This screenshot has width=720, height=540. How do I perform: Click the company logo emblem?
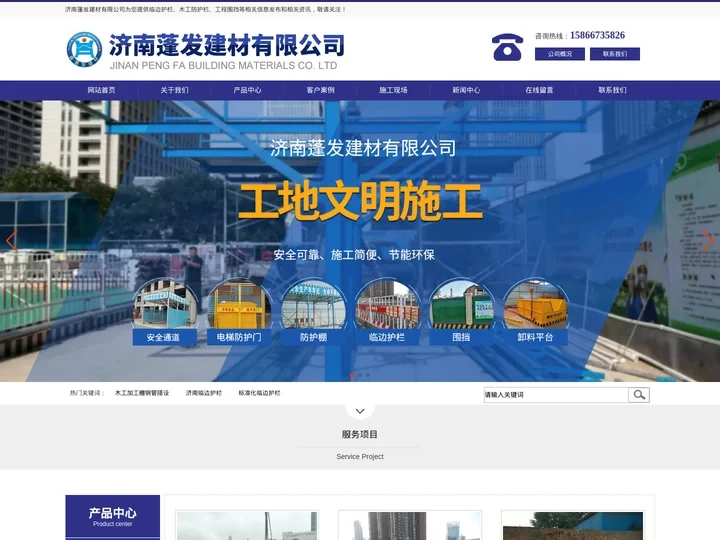[x=84, y=49]
